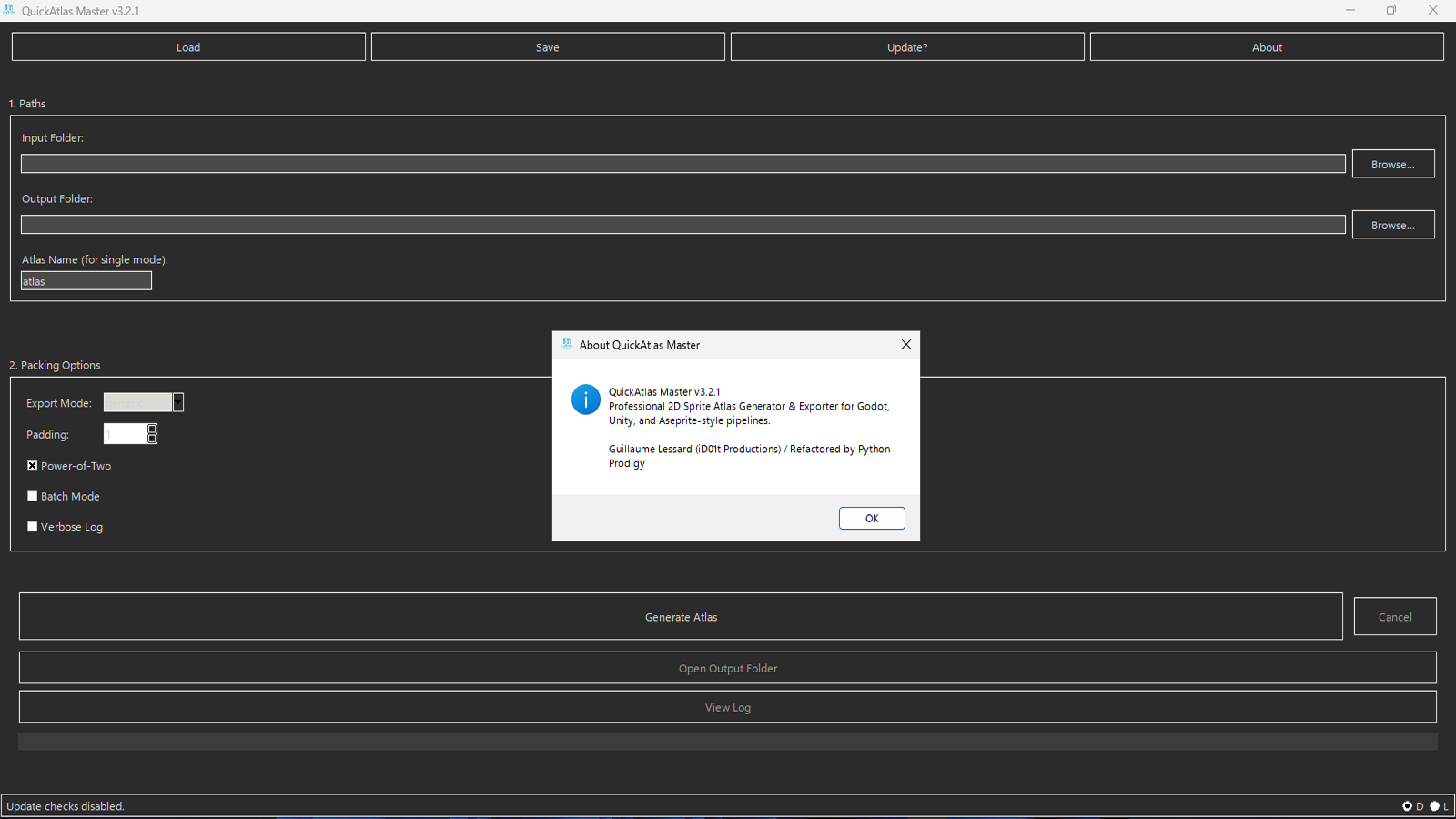Click the '1. Paths' section heading
Screen dimensions: 1456x819
(x=27, y=104)
